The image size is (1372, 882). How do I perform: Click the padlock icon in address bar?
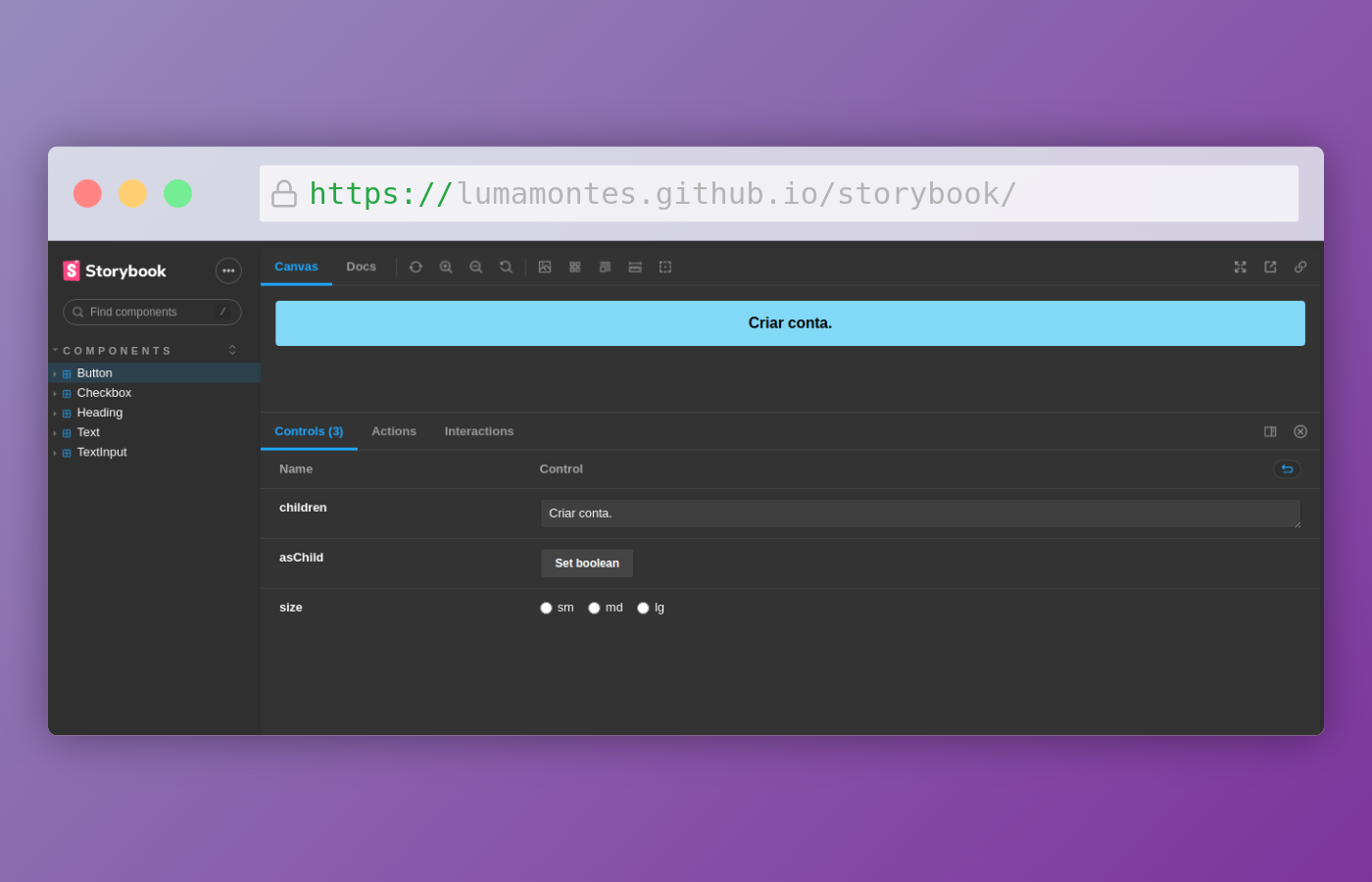click(x=284, y=193)
